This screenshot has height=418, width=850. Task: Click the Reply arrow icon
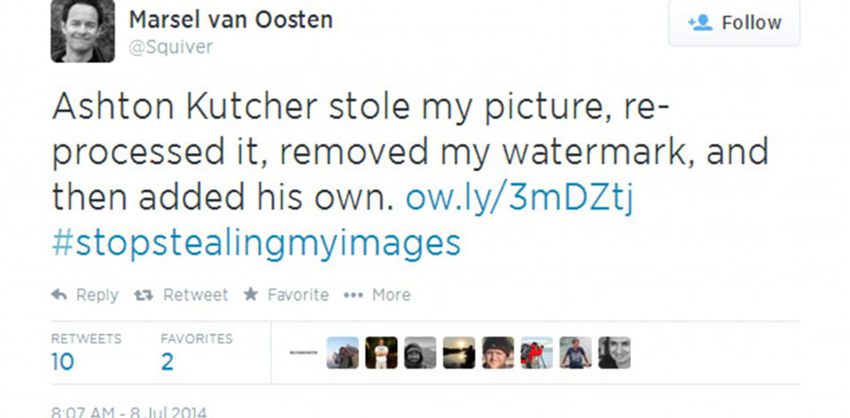[x=59, y=295]
